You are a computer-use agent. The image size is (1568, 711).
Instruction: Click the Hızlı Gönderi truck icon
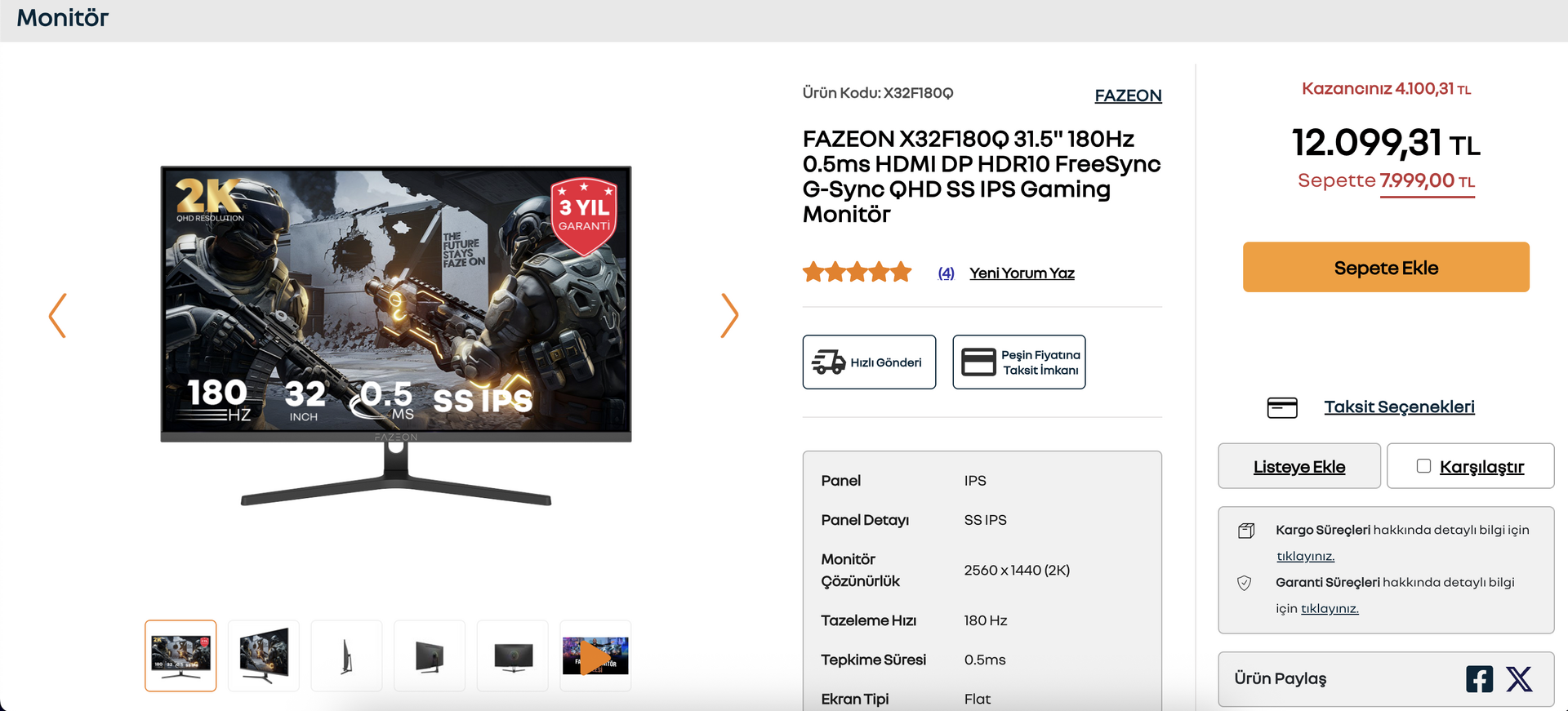828,362
